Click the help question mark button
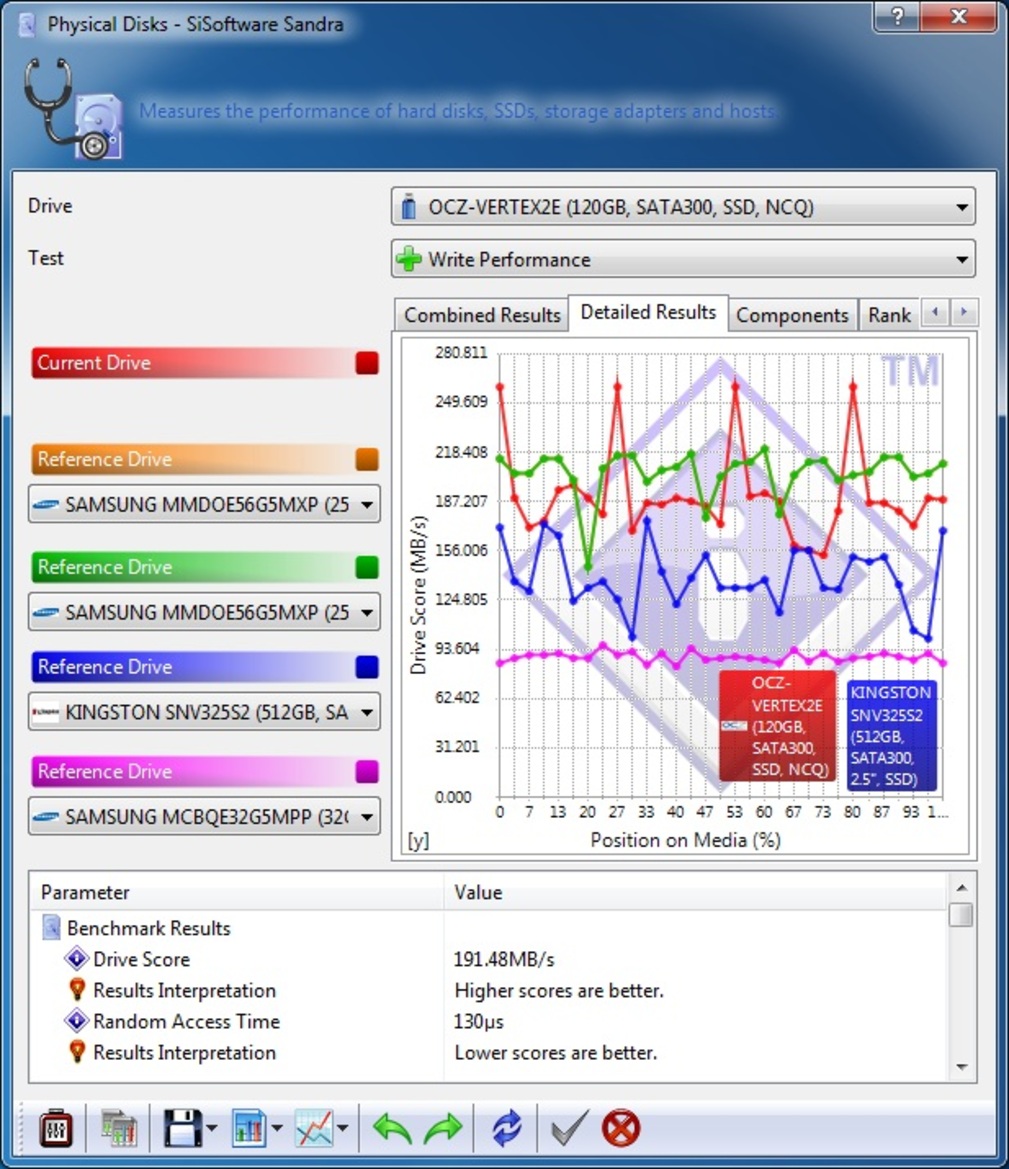This screenshot has width=1009, height=1169. click(x=897, y=16)
